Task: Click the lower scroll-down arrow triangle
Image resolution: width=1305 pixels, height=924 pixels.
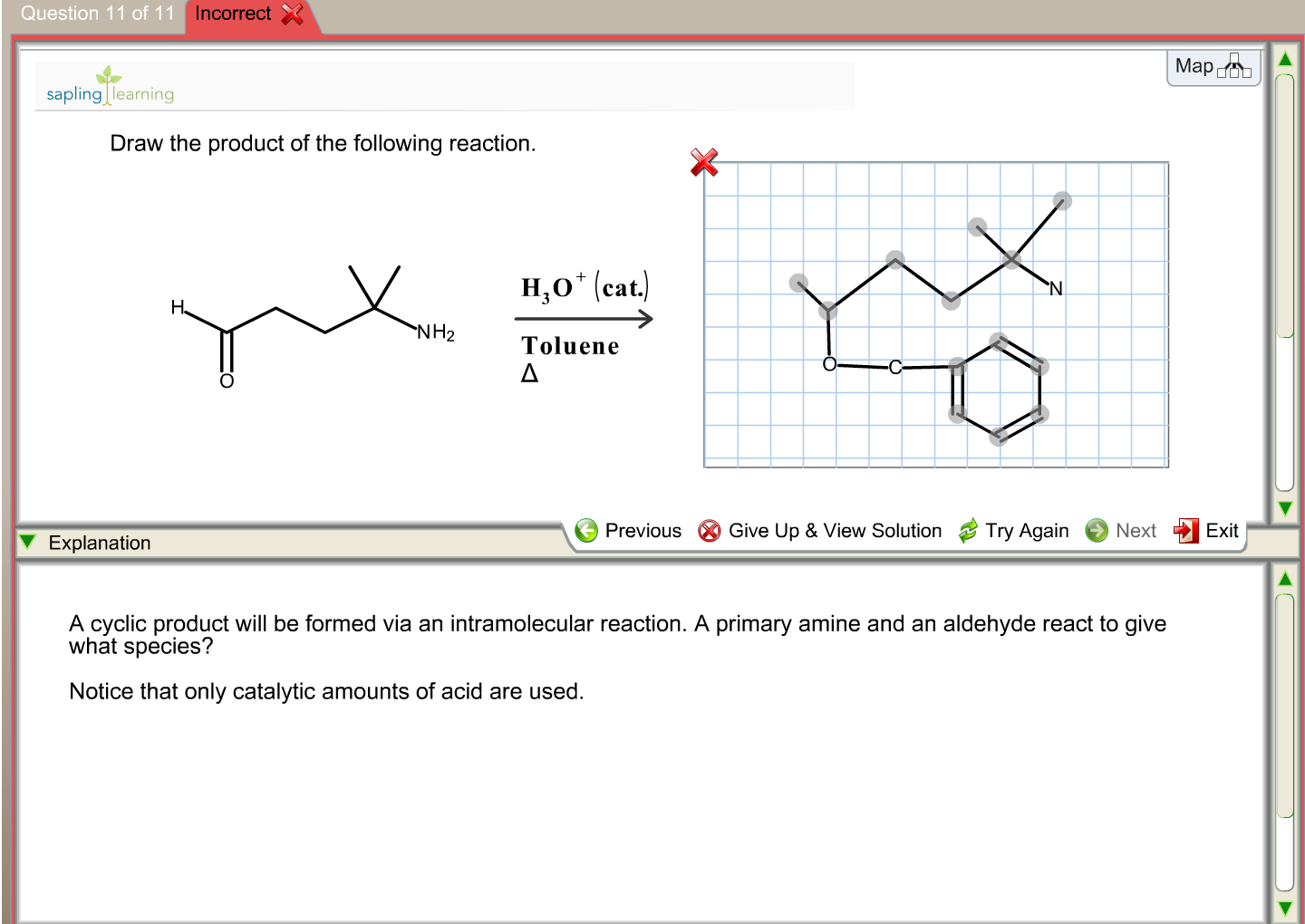Action: [x=1284, y=910]
